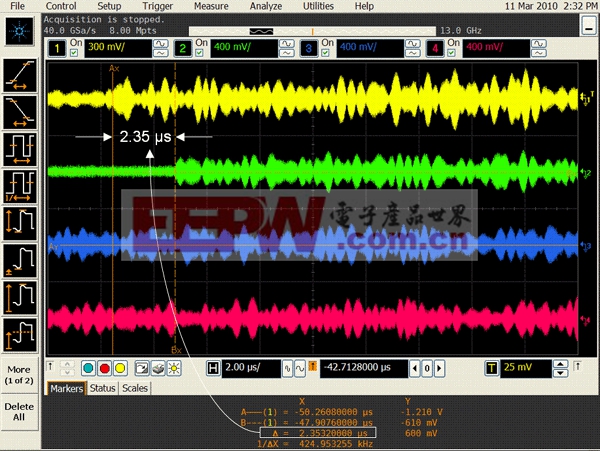Click the Delete All button

click(x=19, y=412)
